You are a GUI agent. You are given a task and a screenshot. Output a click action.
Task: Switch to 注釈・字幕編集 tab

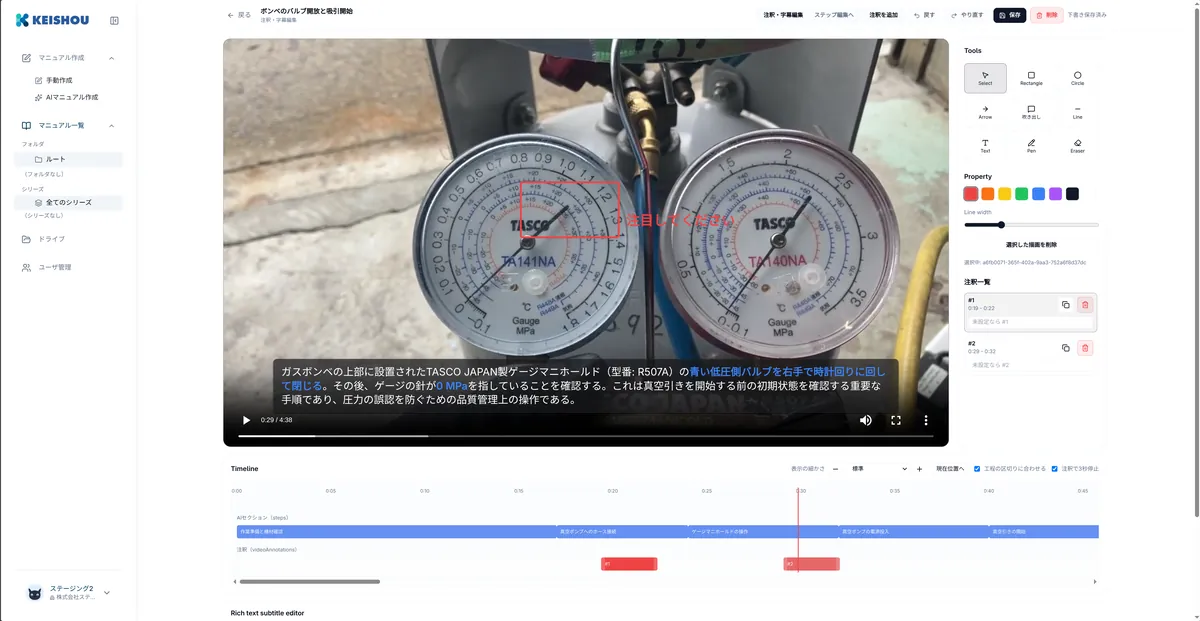(783, 15)
